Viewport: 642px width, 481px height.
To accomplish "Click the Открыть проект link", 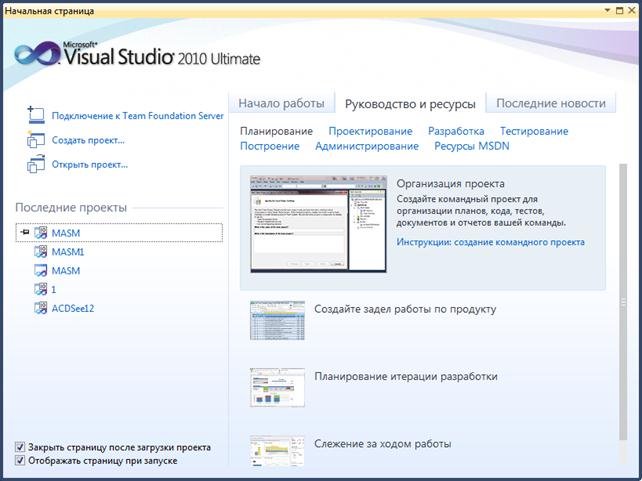I will (90, 165).
